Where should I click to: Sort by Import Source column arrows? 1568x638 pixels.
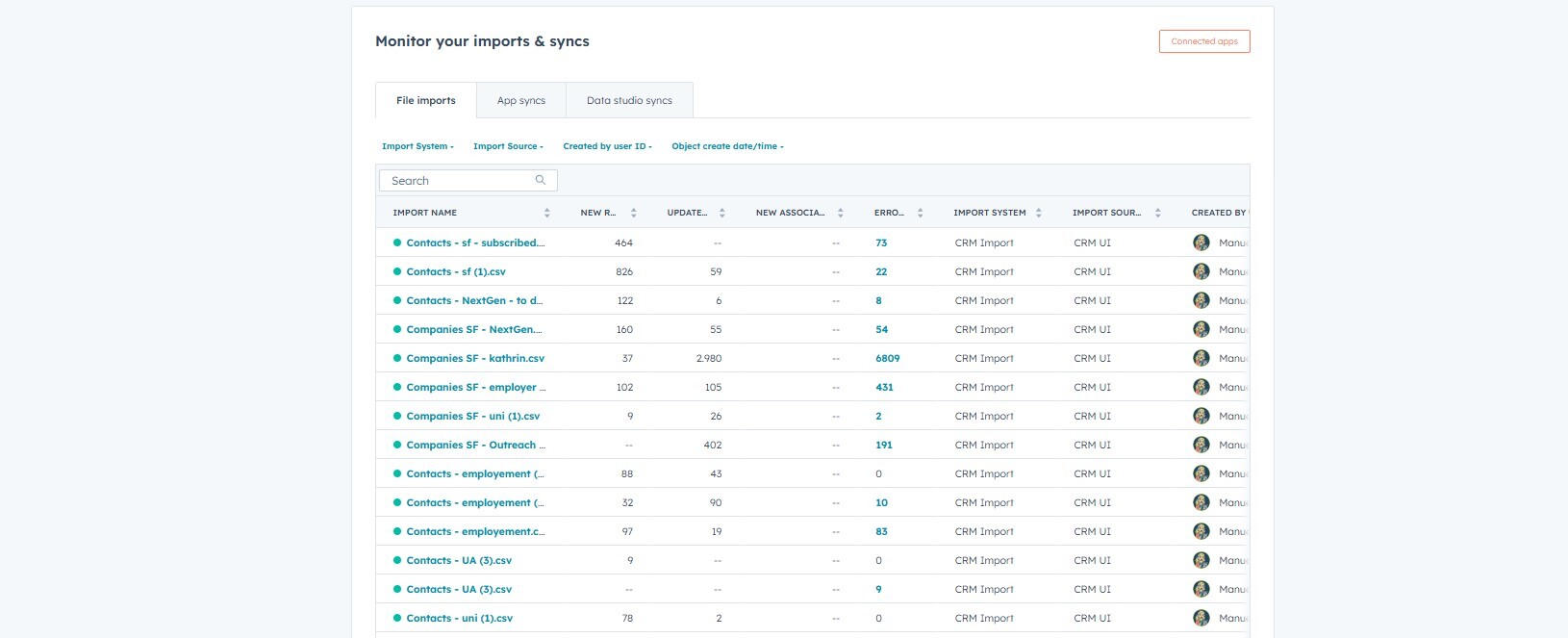pos(1157,213)
